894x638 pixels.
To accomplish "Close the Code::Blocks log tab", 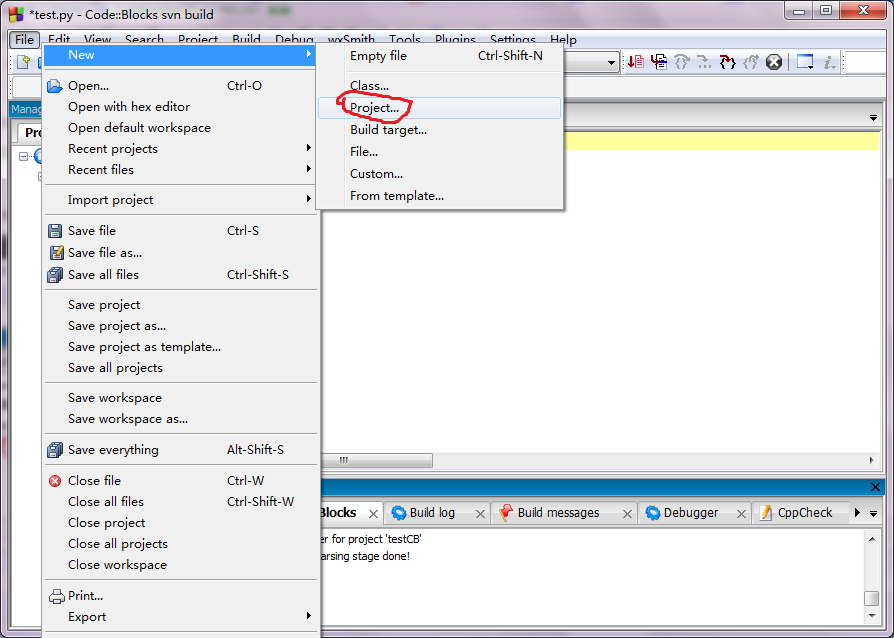I will pyautogui.click(x=373, y=514).
